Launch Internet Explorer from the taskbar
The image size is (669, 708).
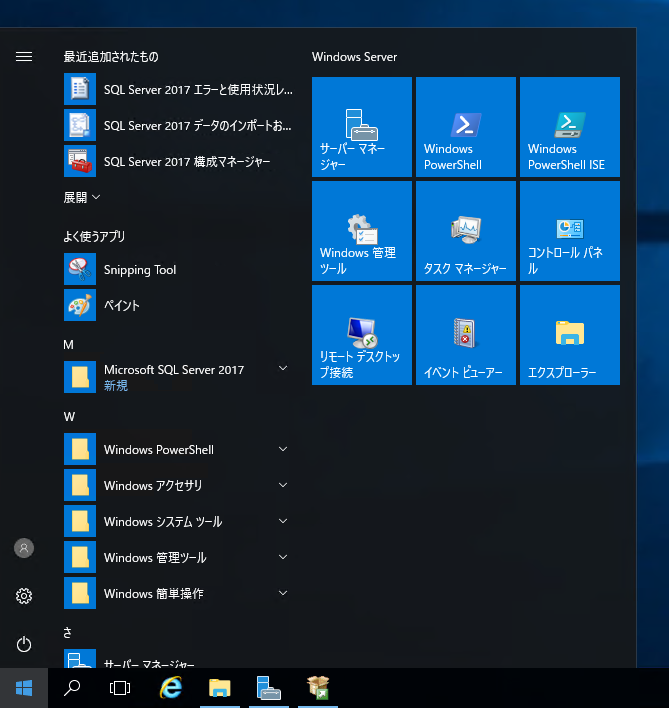pyautogui.click(x=171, y=688)
